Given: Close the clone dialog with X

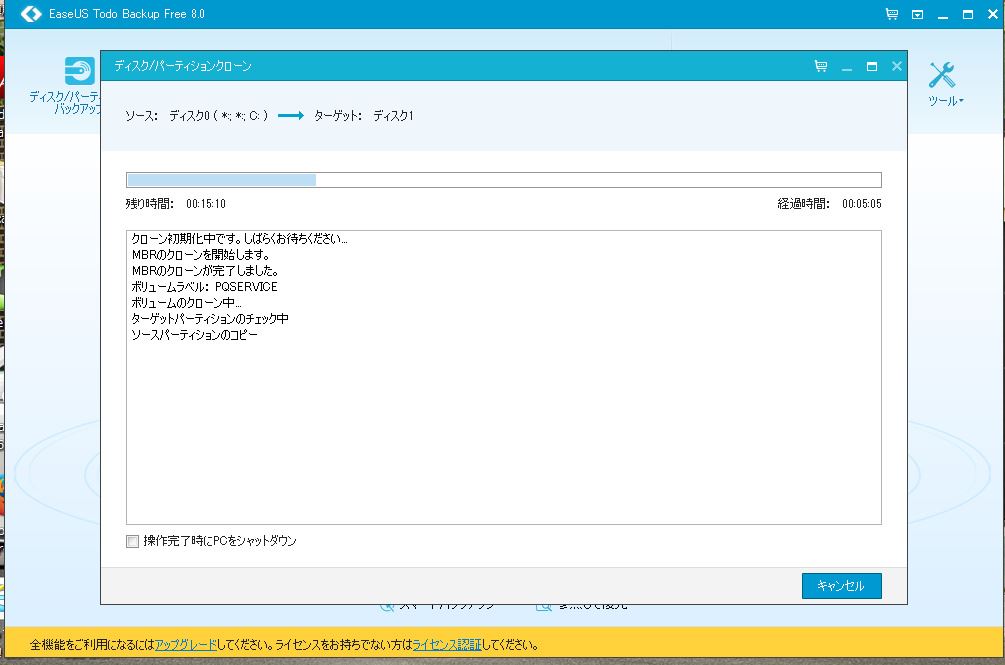Looking at the screenshot, I should pos(897,66).
